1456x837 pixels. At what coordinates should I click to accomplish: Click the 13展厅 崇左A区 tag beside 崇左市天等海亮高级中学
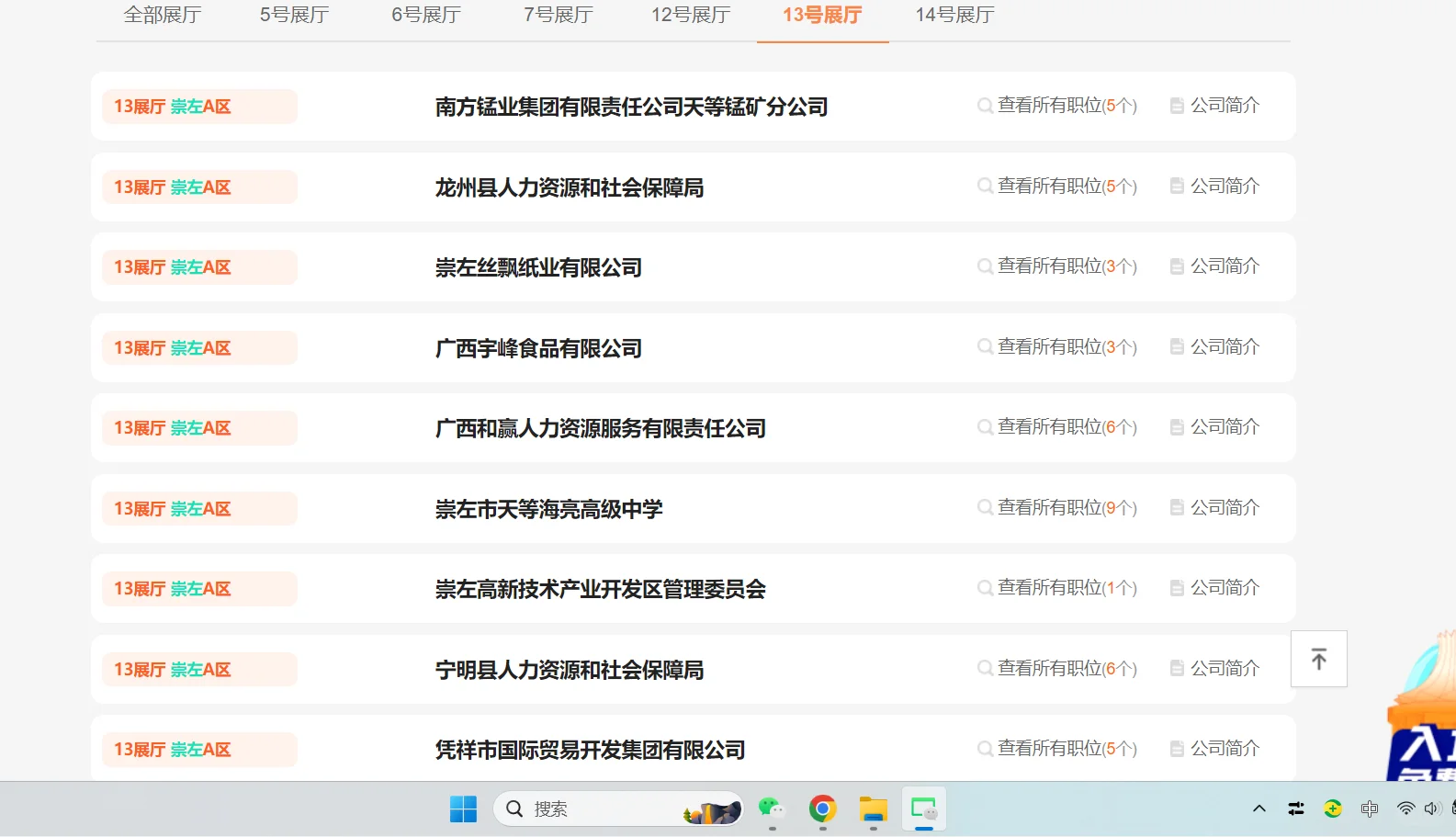point(199,509)
